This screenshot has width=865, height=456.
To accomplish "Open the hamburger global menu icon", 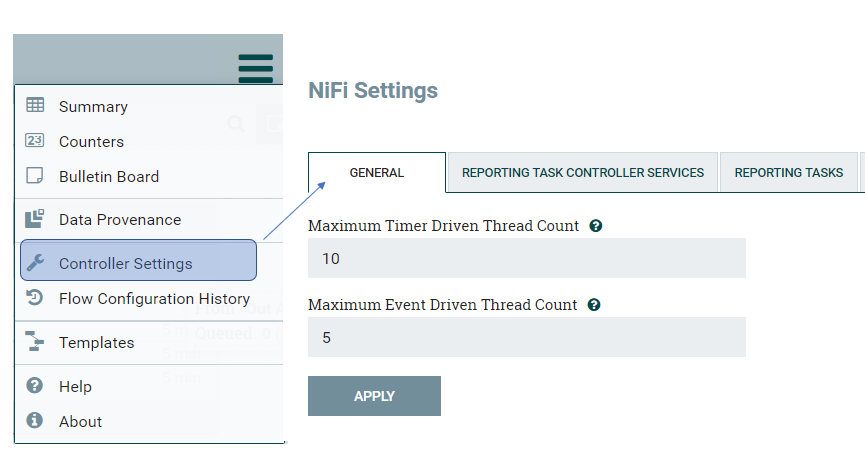I will pyautogui.click(x=255, y=68).
